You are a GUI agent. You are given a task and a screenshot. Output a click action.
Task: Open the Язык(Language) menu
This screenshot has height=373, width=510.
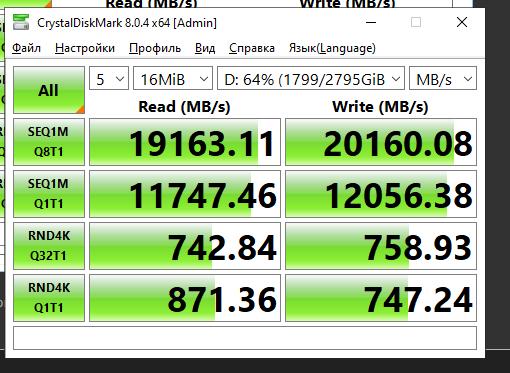click(x=332, y=48)
